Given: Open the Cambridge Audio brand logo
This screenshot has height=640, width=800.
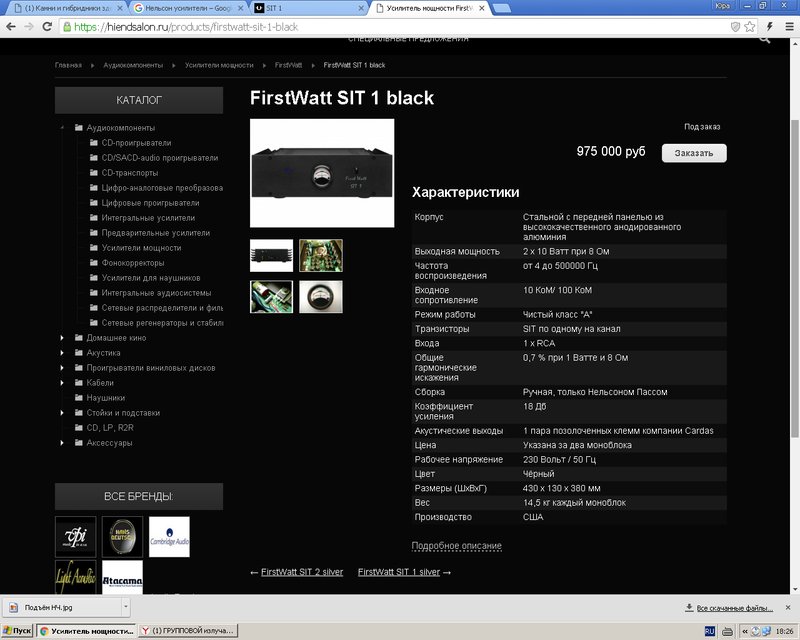Looking at the screenshot, I should pos(169,536).
